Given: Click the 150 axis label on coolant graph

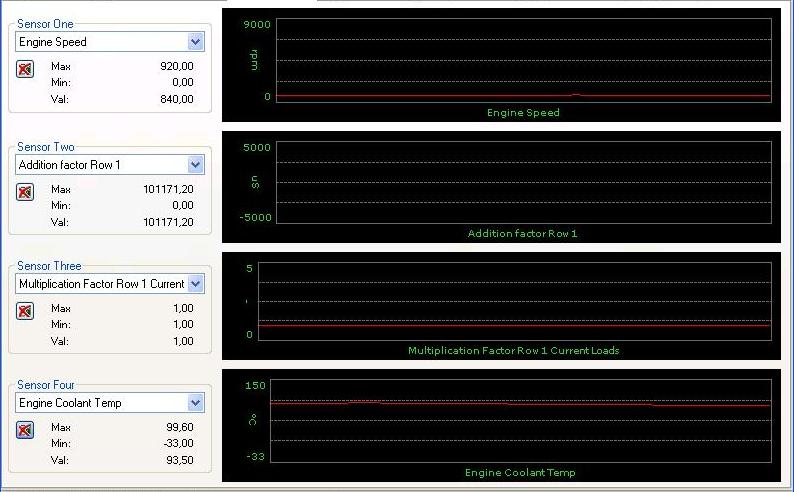Looking at the screenshot, I should [255, 385].
